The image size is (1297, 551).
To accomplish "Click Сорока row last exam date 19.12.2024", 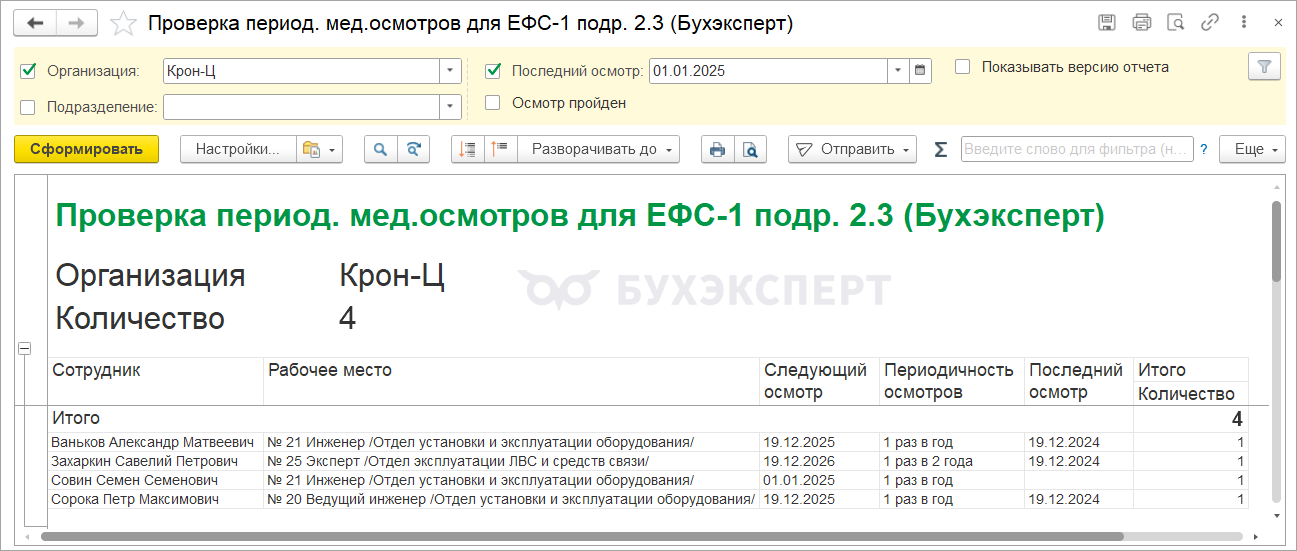I will [1079, 499].
